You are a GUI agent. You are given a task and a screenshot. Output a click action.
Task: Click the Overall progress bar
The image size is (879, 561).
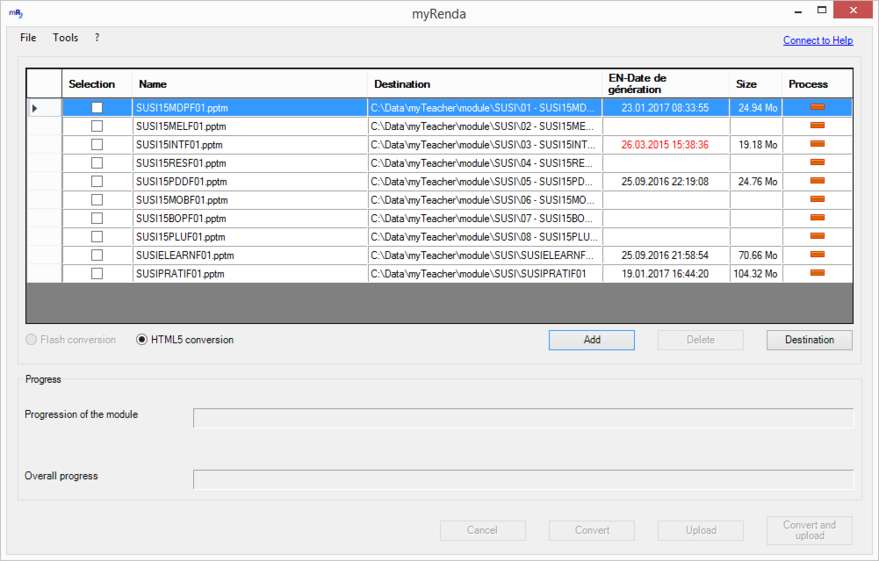pyautogui.click(x=523, y=479)
